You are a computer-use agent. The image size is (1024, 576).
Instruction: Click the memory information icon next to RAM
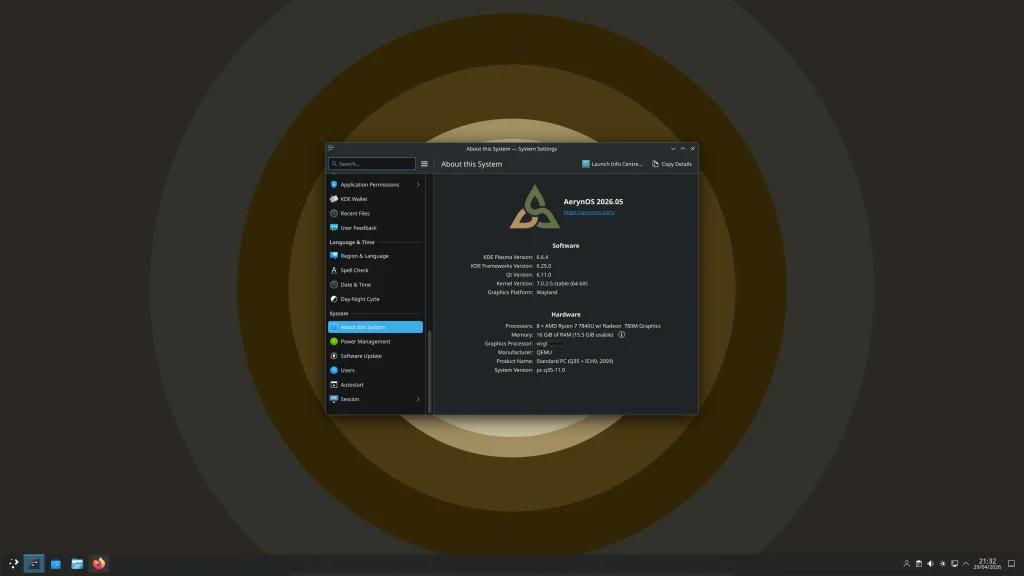pyautogui.click(x=622, y=334)
